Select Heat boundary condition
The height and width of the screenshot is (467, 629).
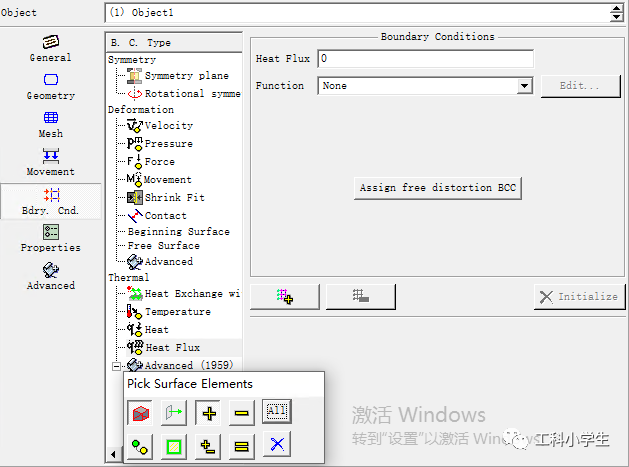click(x=148, y=330)
